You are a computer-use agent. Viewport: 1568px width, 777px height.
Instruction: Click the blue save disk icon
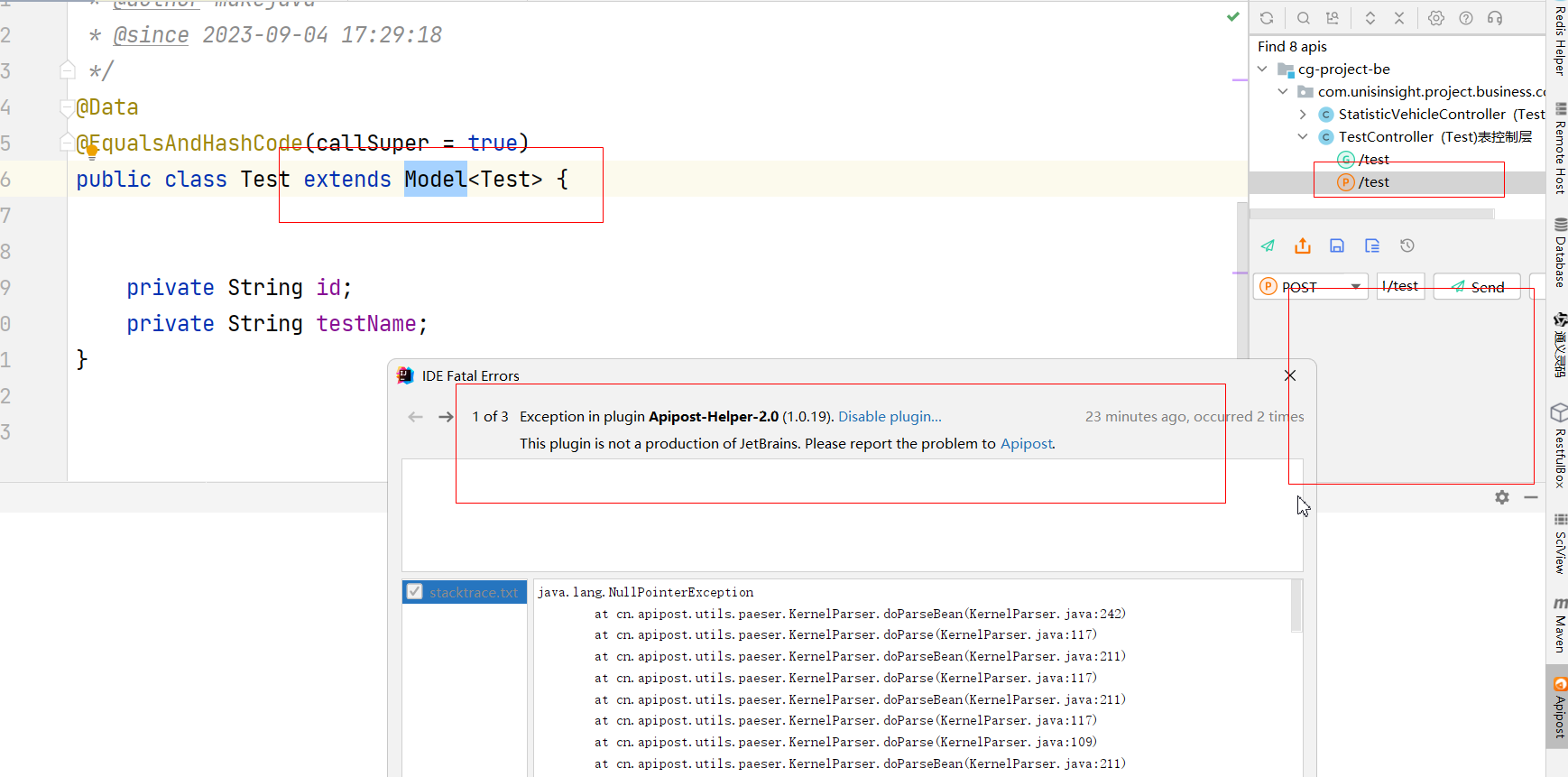pyautogui.click(x=1337, y=245)
